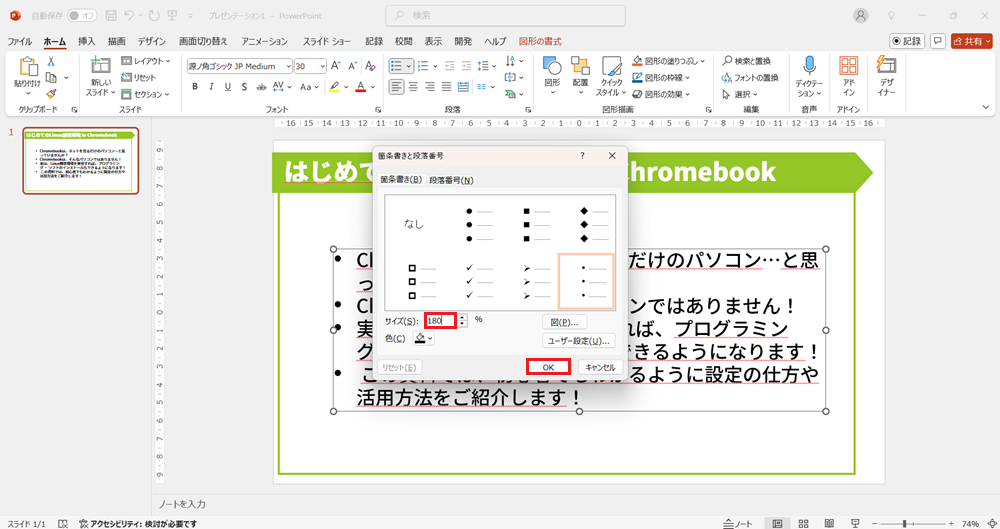Click the OK button in the dialog
Viewport: 1000px width, 529px height.
(x=548, y=368)
